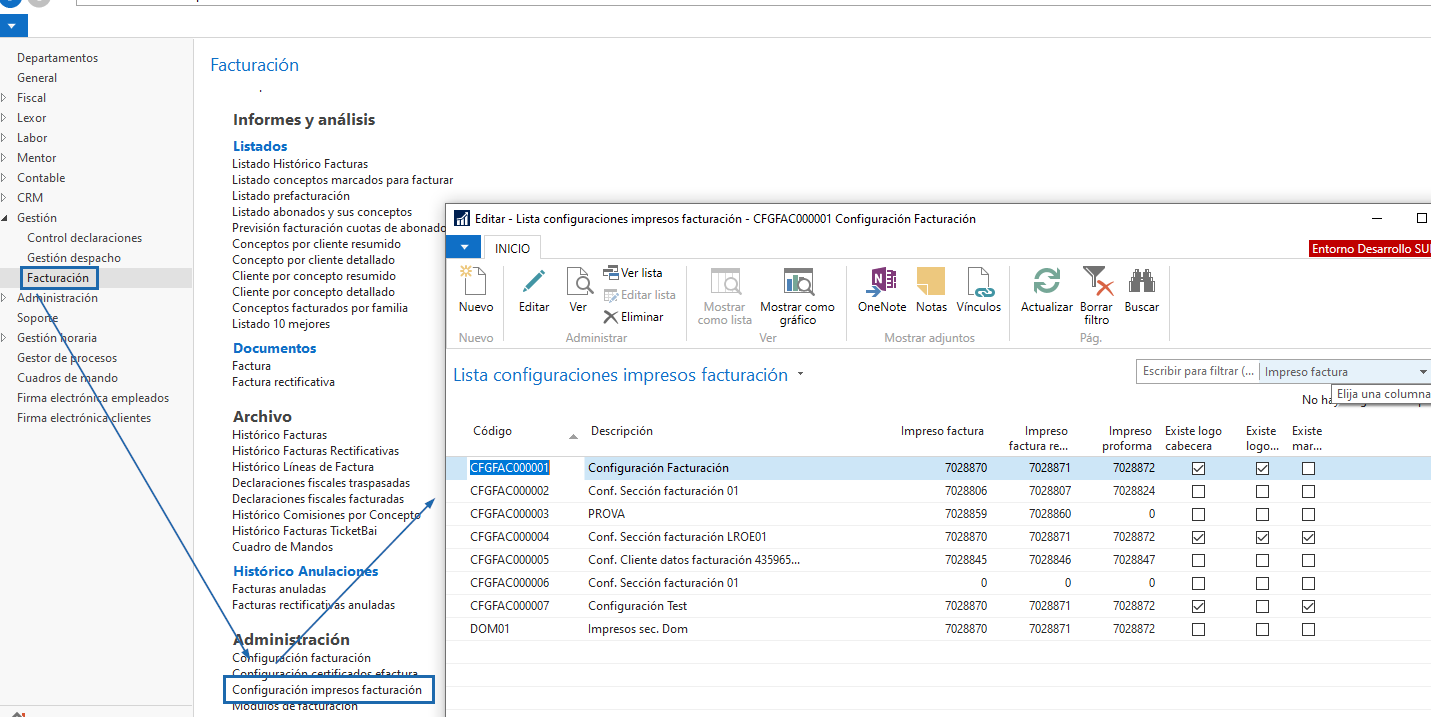The width and height of the screenshot is (1431, 717).
Task: Click the Escribir para filtrar field
Action: [1197, 372]
